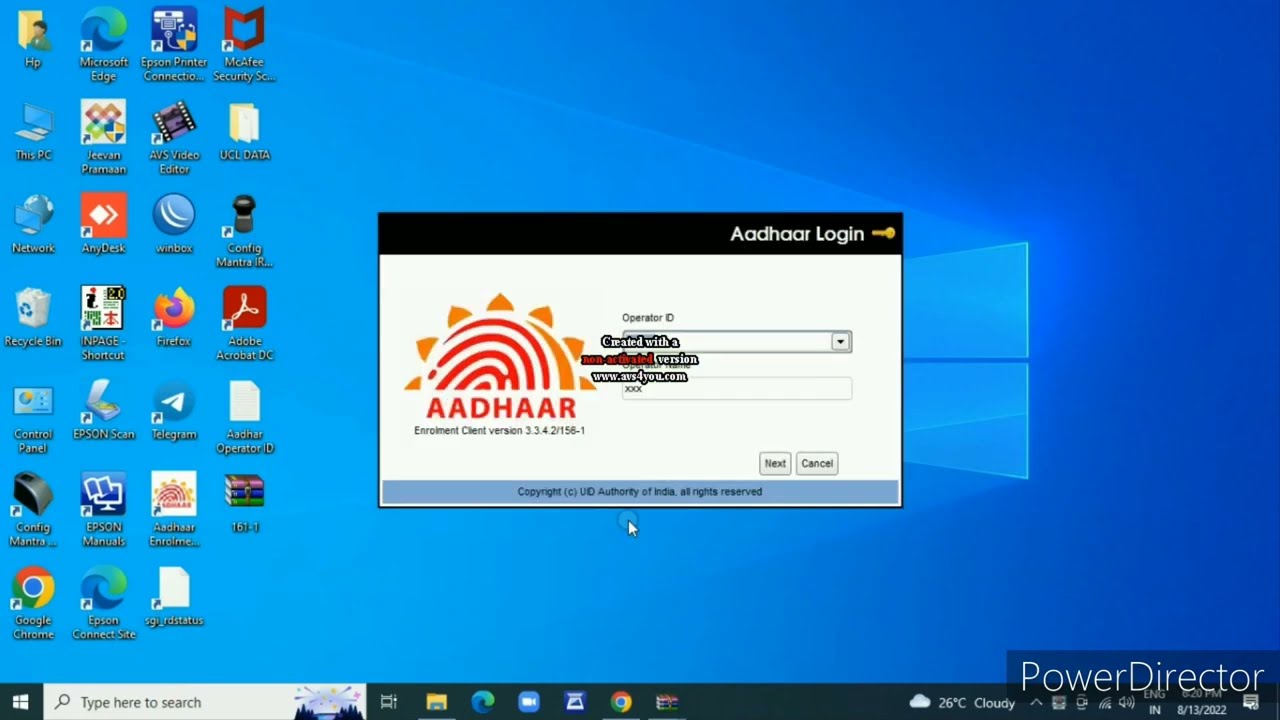The image size is (1280, 720).
Task: Open Aadhar Operator ID file
Action: (x=244, y=417)
